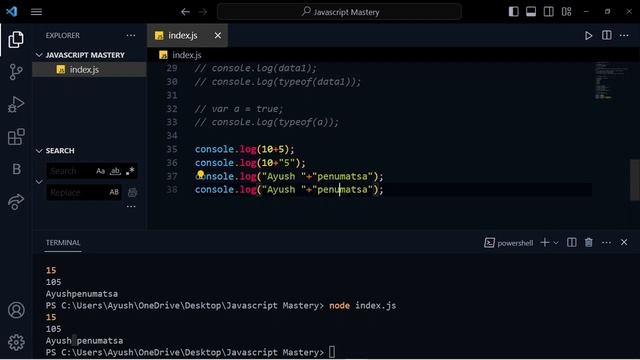
Task: Run the code with the play button
Action: coord(588,36)
